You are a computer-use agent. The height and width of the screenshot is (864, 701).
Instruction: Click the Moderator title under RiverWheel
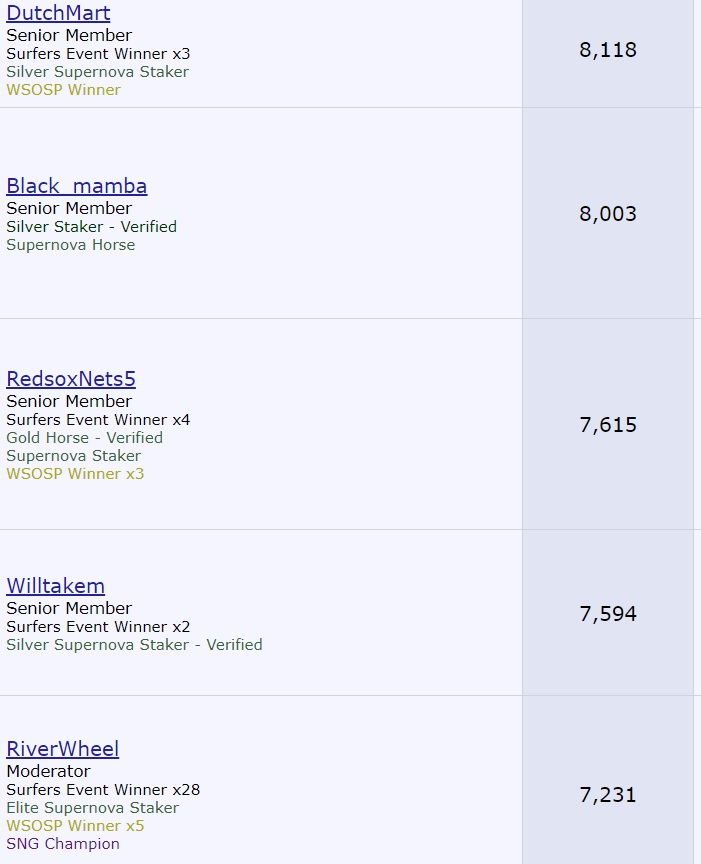coord(48,772)
